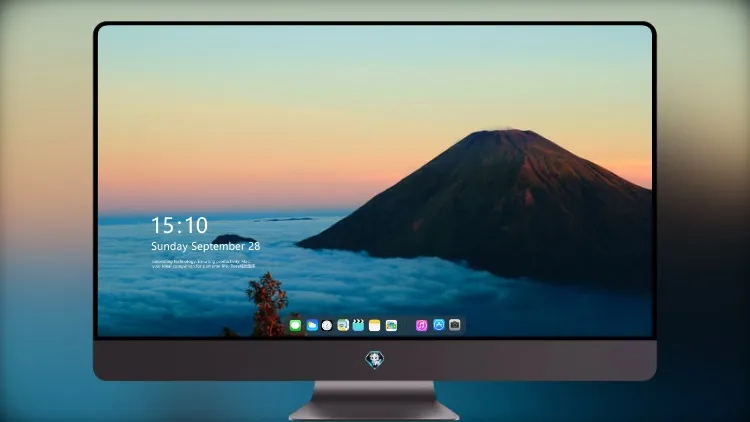Open the Clock app in the dock
The height and width of the screenshot is (422, 750).
(327, 325)
